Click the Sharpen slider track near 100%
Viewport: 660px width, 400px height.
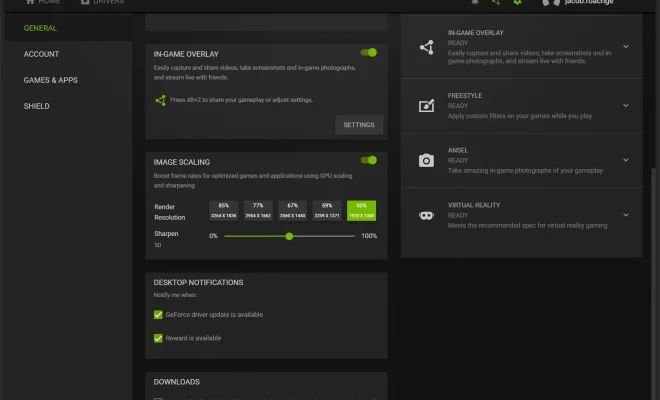point(351,236)
